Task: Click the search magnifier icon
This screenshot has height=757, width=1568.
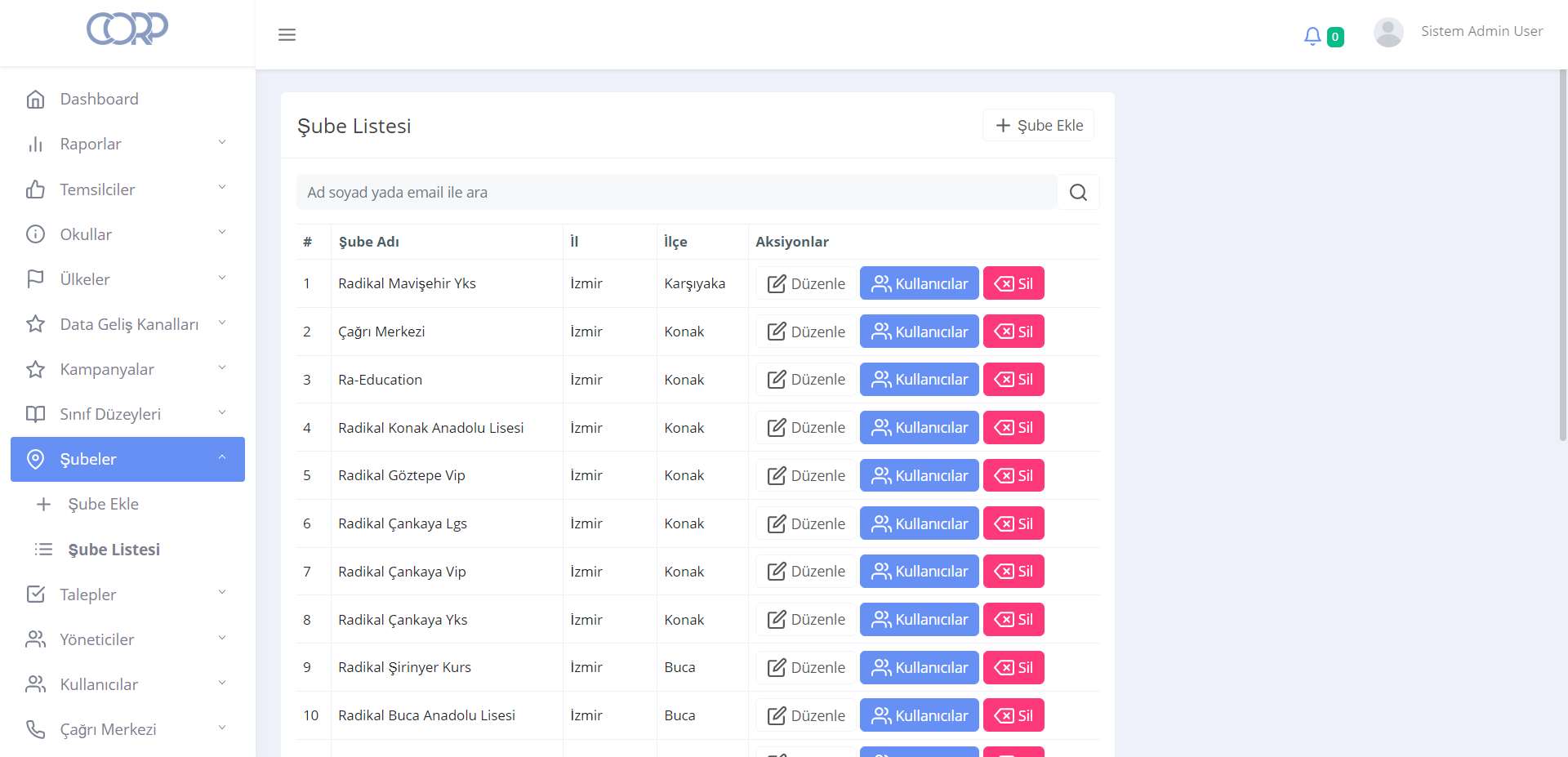Action: click(1078, 192)
